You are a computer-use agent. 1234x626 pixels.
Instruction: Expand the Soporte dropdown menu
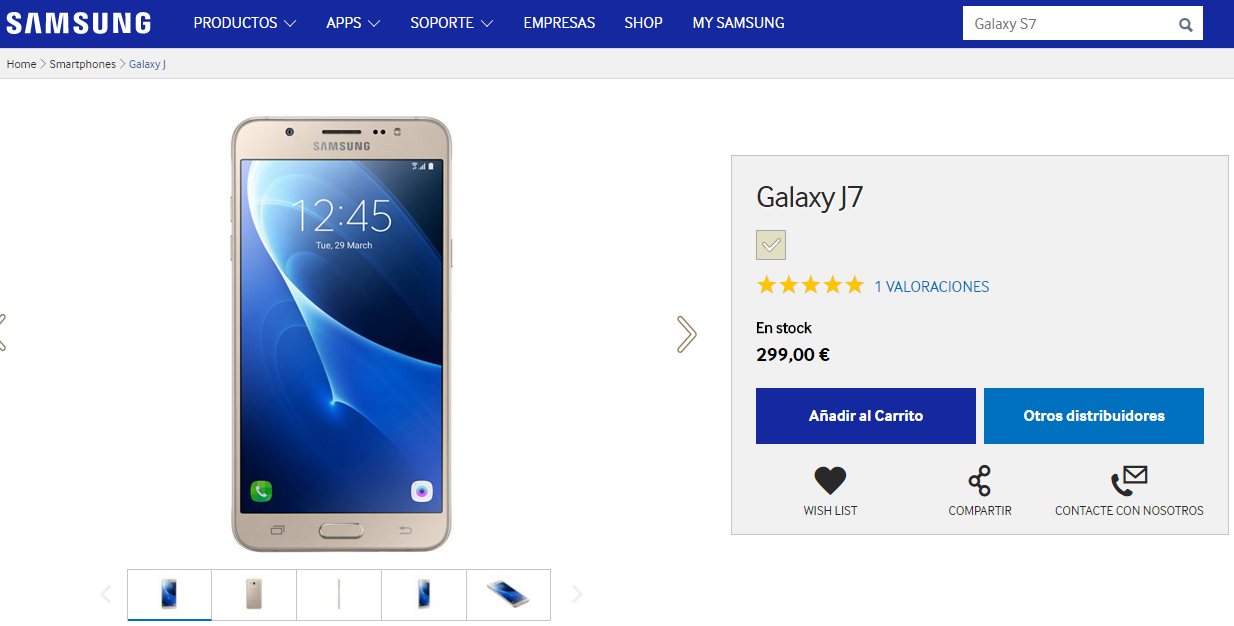click(452, 23)
